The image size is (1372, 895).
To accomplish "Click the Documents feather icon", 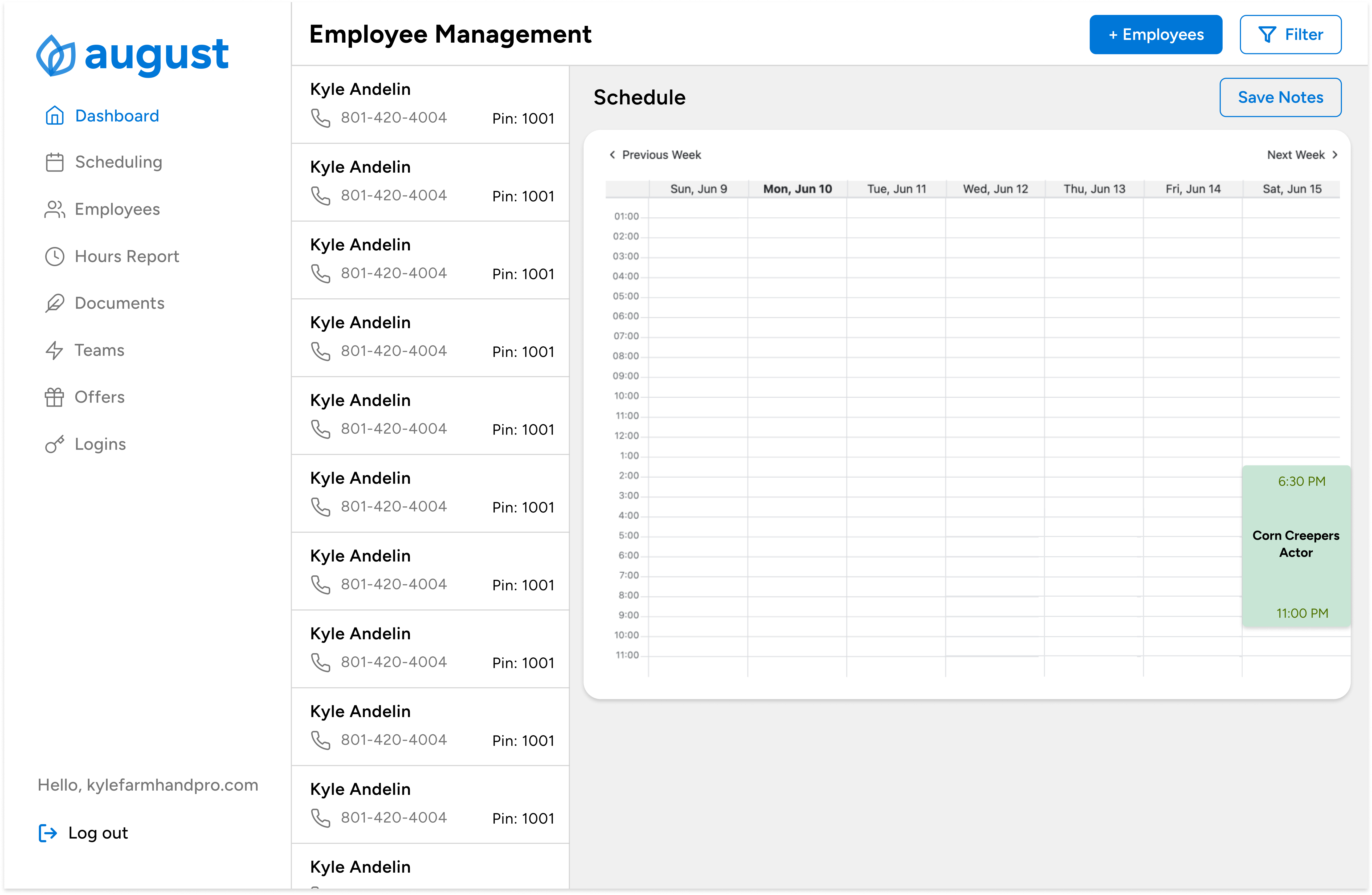I will click(55, 303).
